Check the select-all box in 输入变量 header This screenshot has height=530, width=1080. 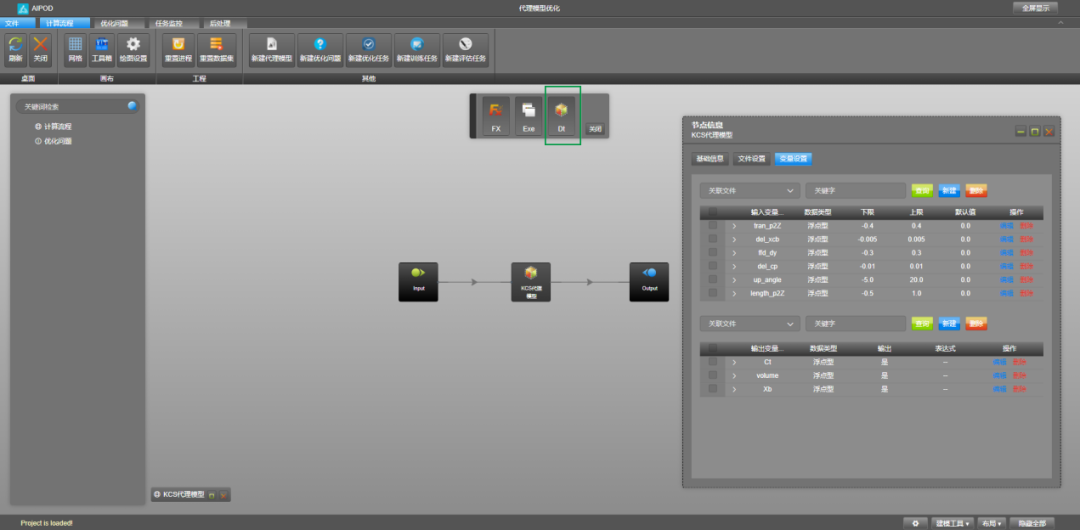713,212
